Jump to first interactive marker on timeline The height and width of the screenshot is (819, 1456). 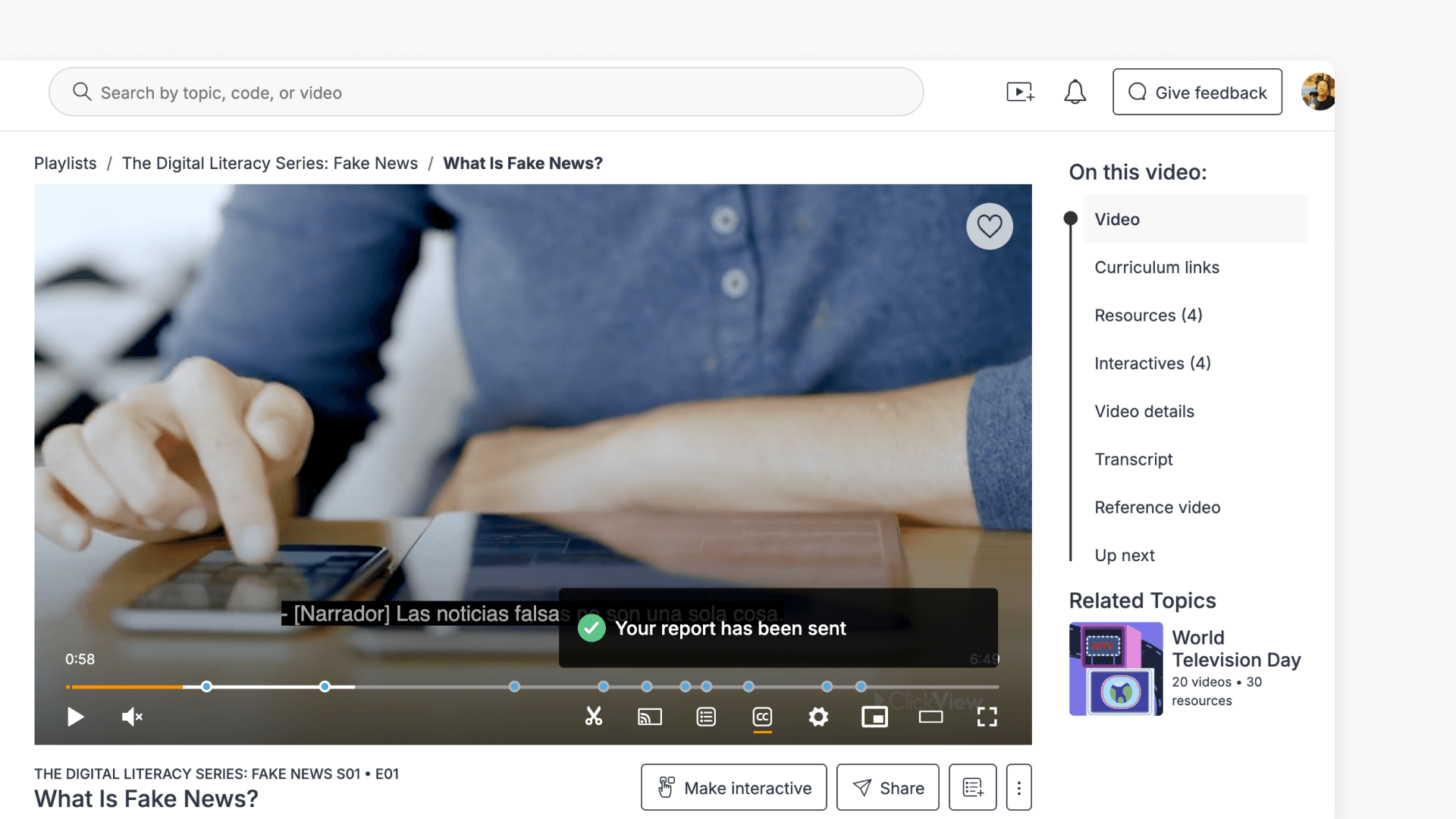(206, 686)
